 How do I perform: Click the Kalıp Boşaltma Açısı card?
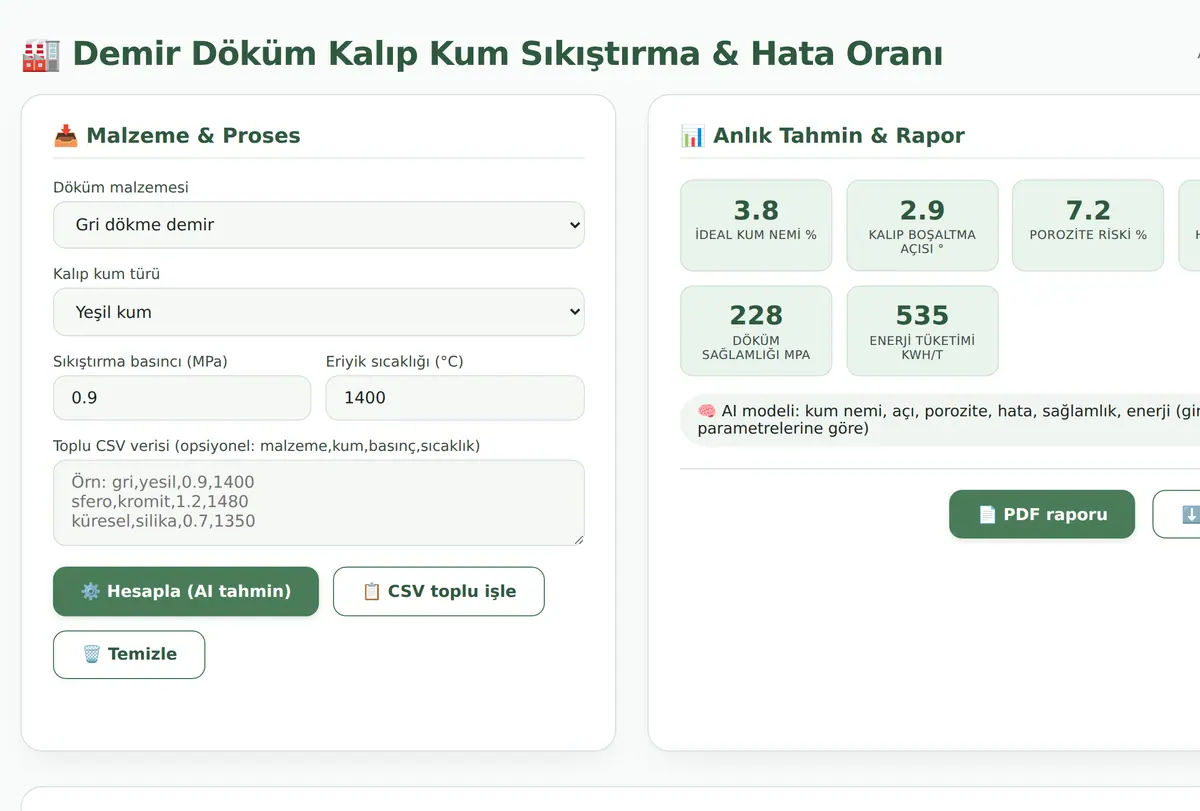922,225
